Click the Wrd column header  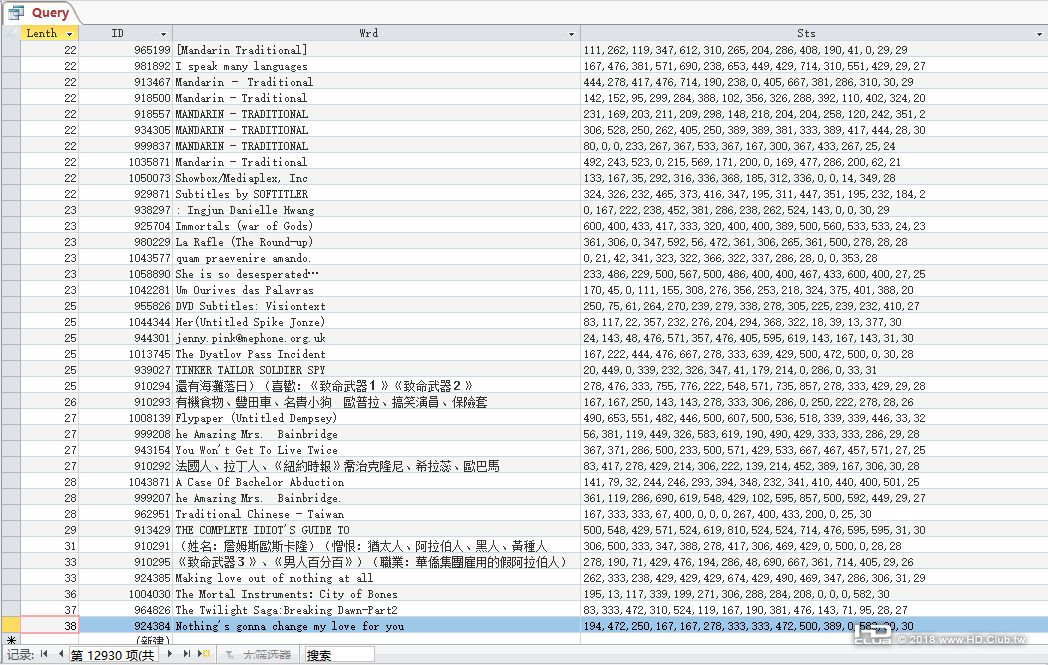[376, 33]
